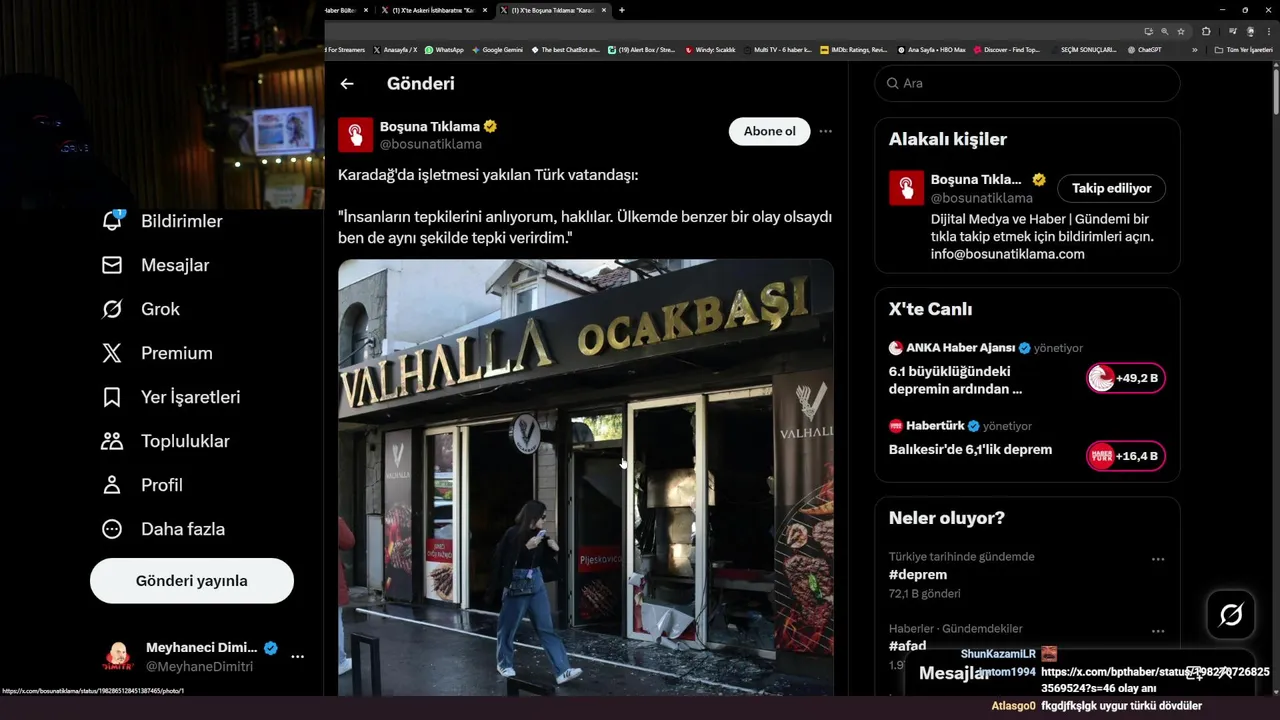Click the floating Grok button
The width and height of the screenshot is (1280, 720).
1231,614
